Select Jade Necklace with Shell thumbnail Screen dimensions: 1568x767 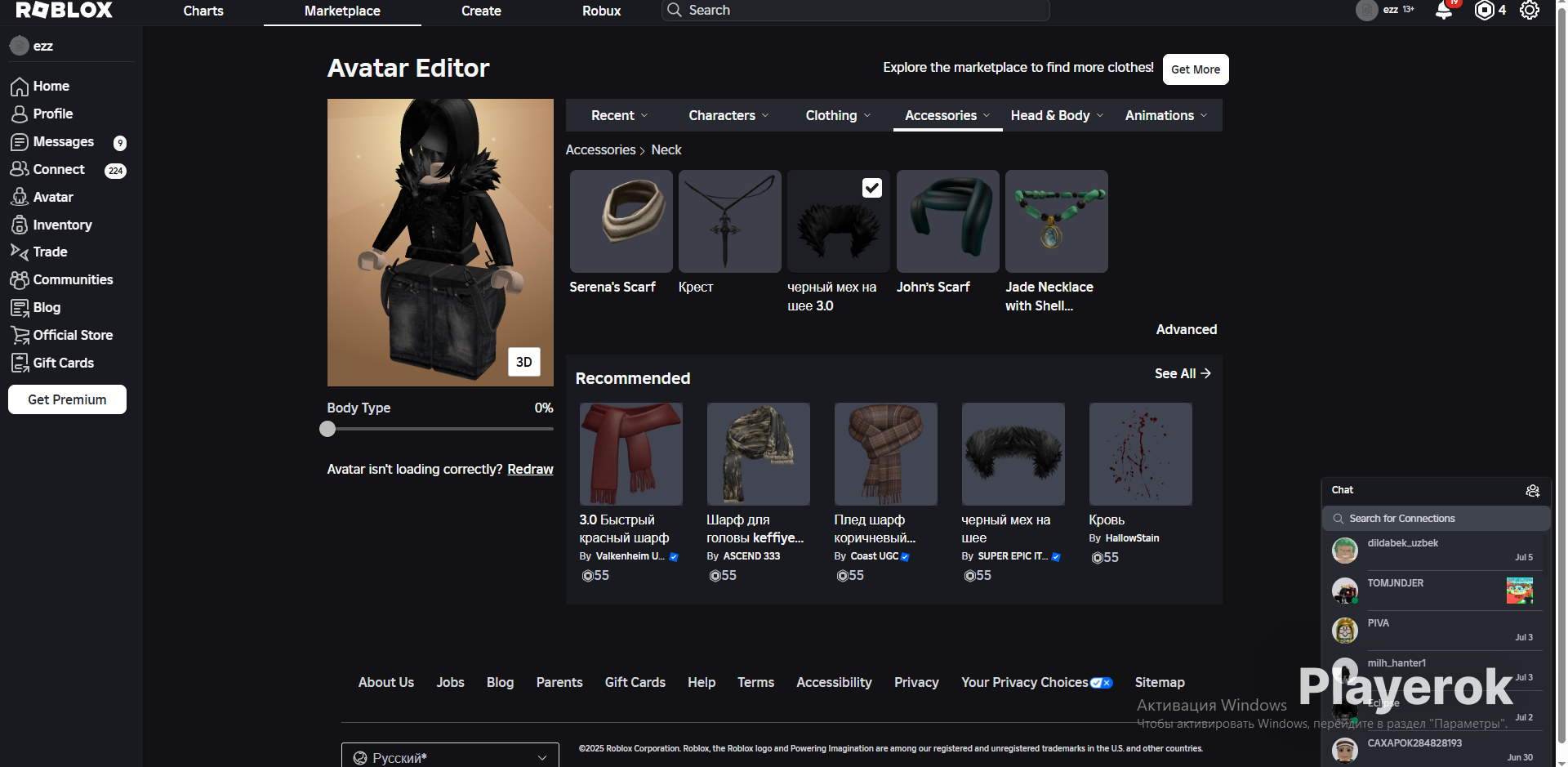pyautogui.click(x=1056, y=221)
